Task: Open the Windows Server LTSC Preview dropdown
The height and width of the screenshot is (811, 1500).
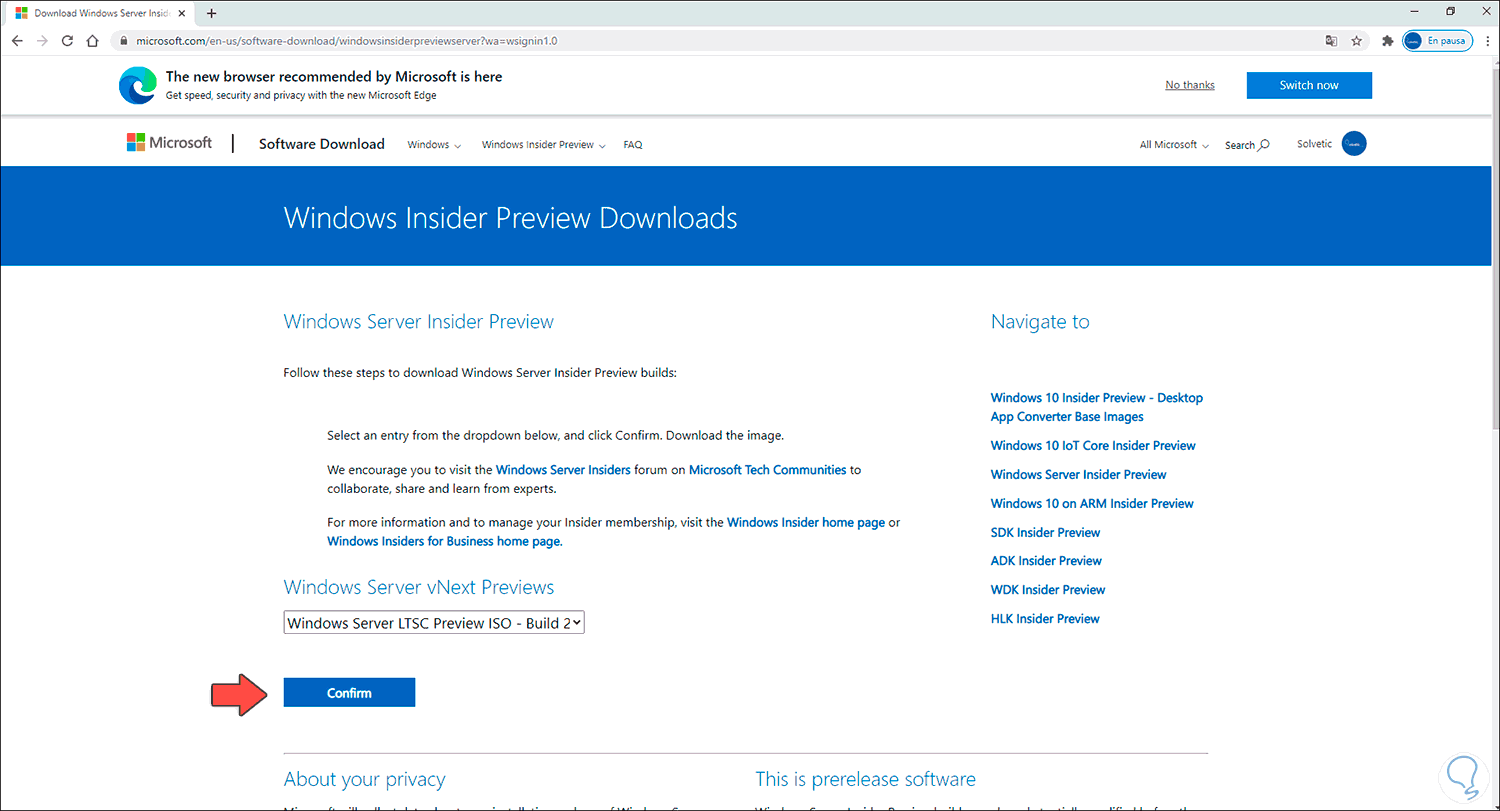Action: click(434, 623)
